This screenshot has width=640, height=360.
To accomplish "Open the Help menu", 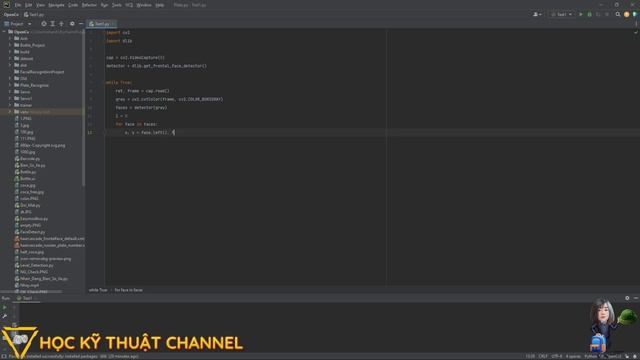I will pyautogui.click(x=160, y=5).
